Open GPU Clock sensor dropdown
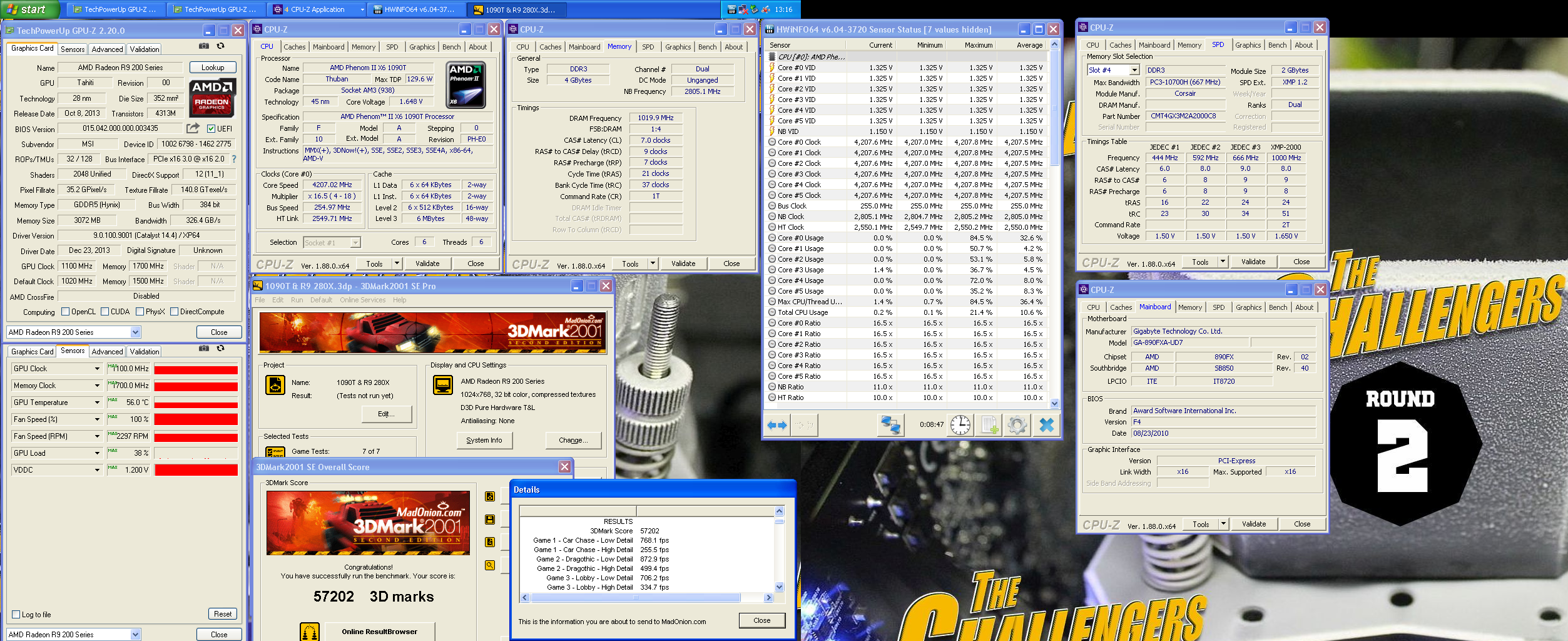 coord(97,369)
